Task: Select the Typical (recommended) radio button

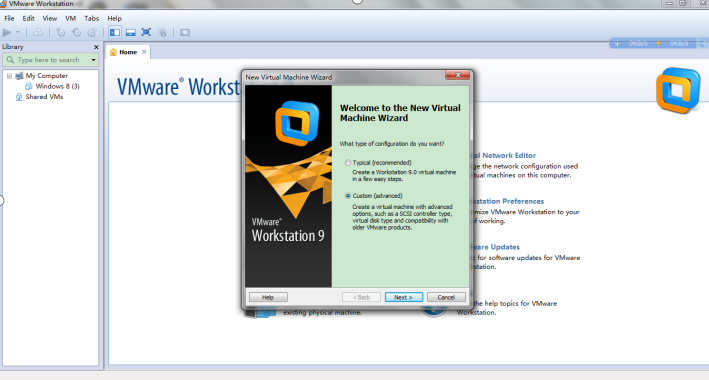Action: (348, 162)
